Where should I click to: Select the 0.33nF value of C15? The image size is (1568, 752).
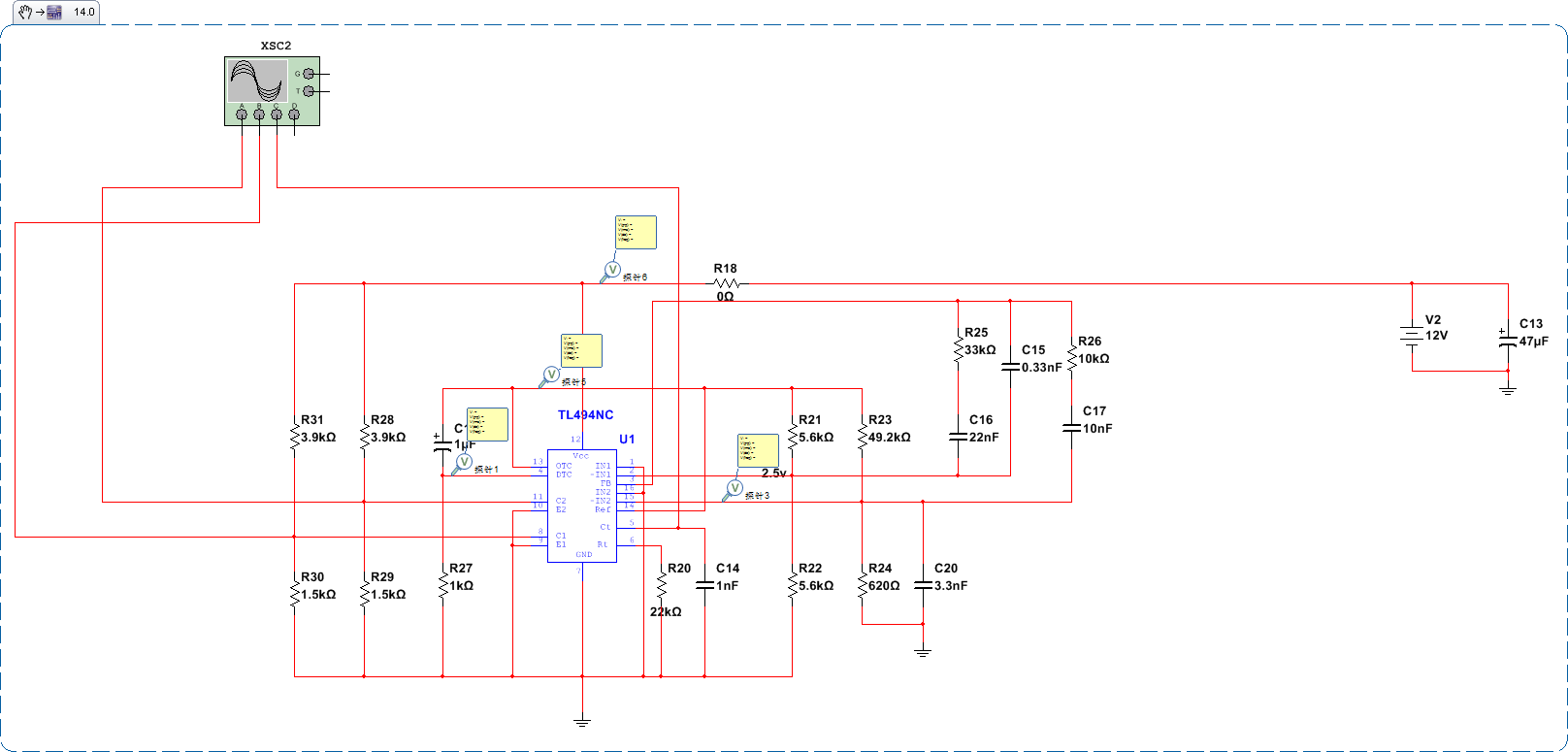(x=1042, y=368)
